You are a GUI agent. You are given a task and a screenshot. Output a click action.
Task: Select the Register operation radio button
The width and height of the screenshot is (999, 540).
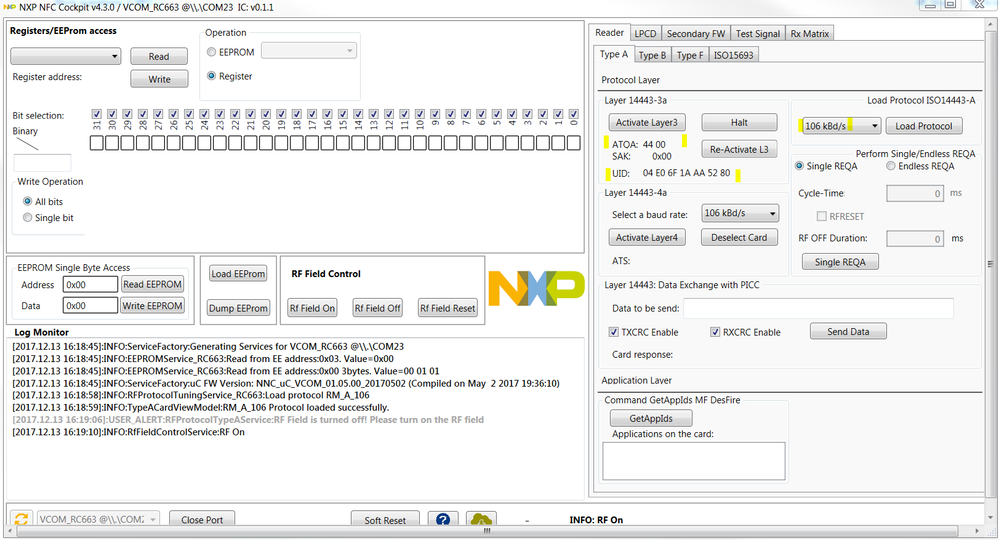click(x=212, y=76)
